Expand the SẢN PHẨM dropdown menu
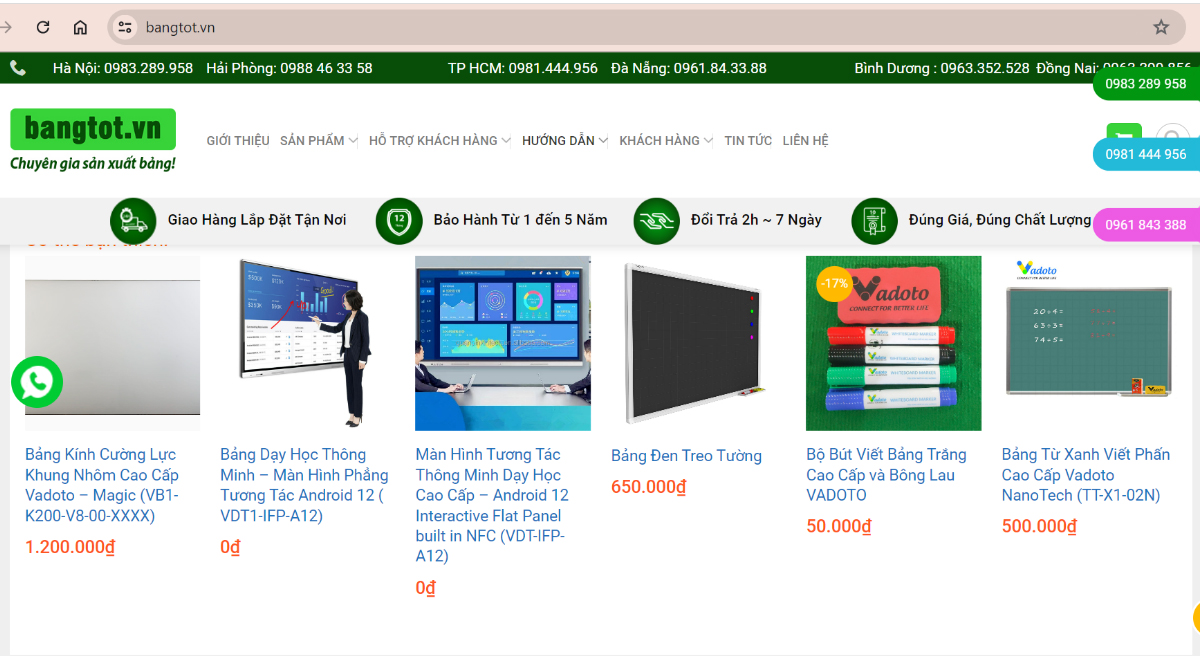This screenshot has height=656, width=1200. [318, 141]
